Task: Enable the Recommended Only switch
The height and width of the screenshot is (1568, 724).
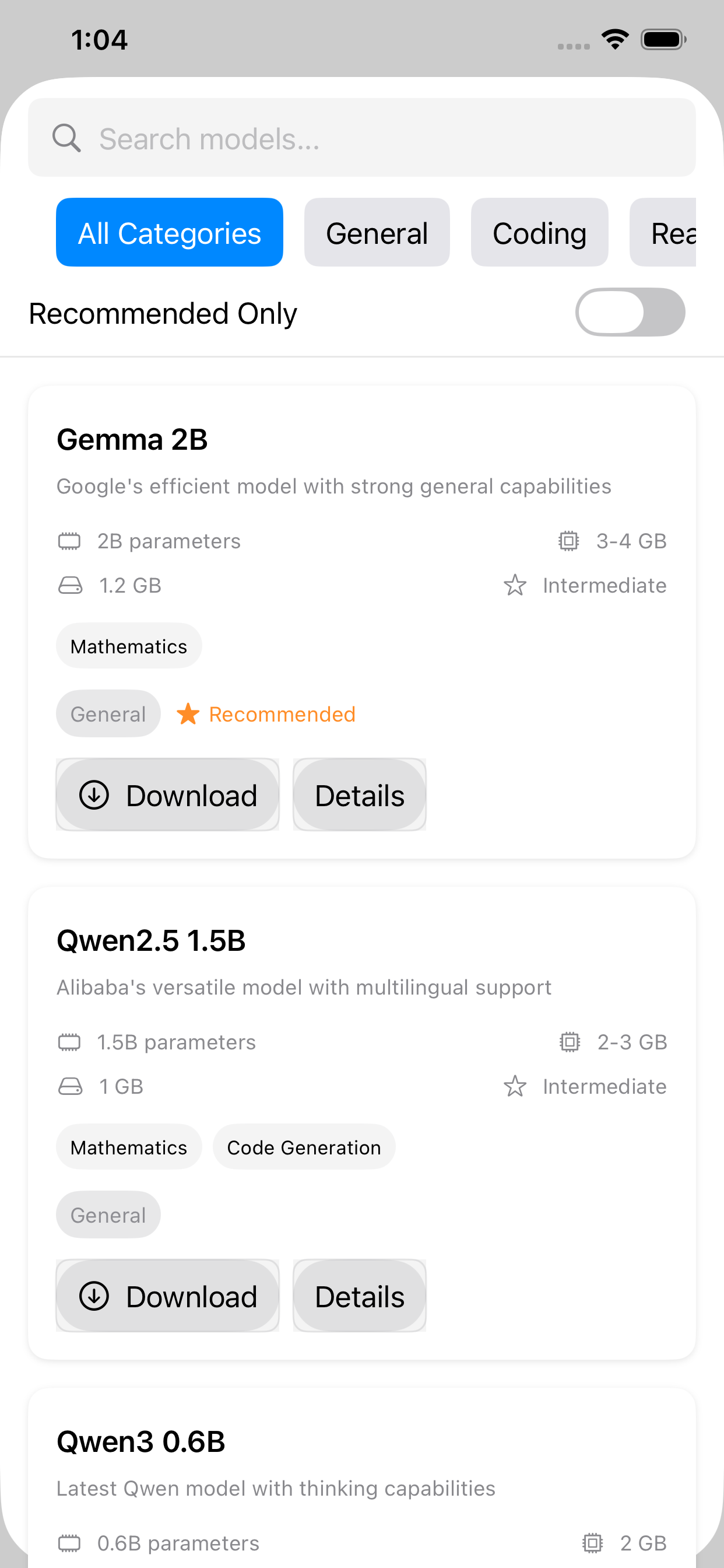Action: (630, 312)
